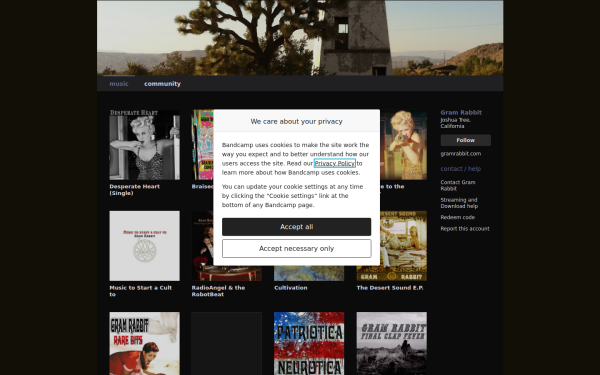Click The Desert Sound E.P. title
Screen dimensions: 600x375
[x=390, y=288]
